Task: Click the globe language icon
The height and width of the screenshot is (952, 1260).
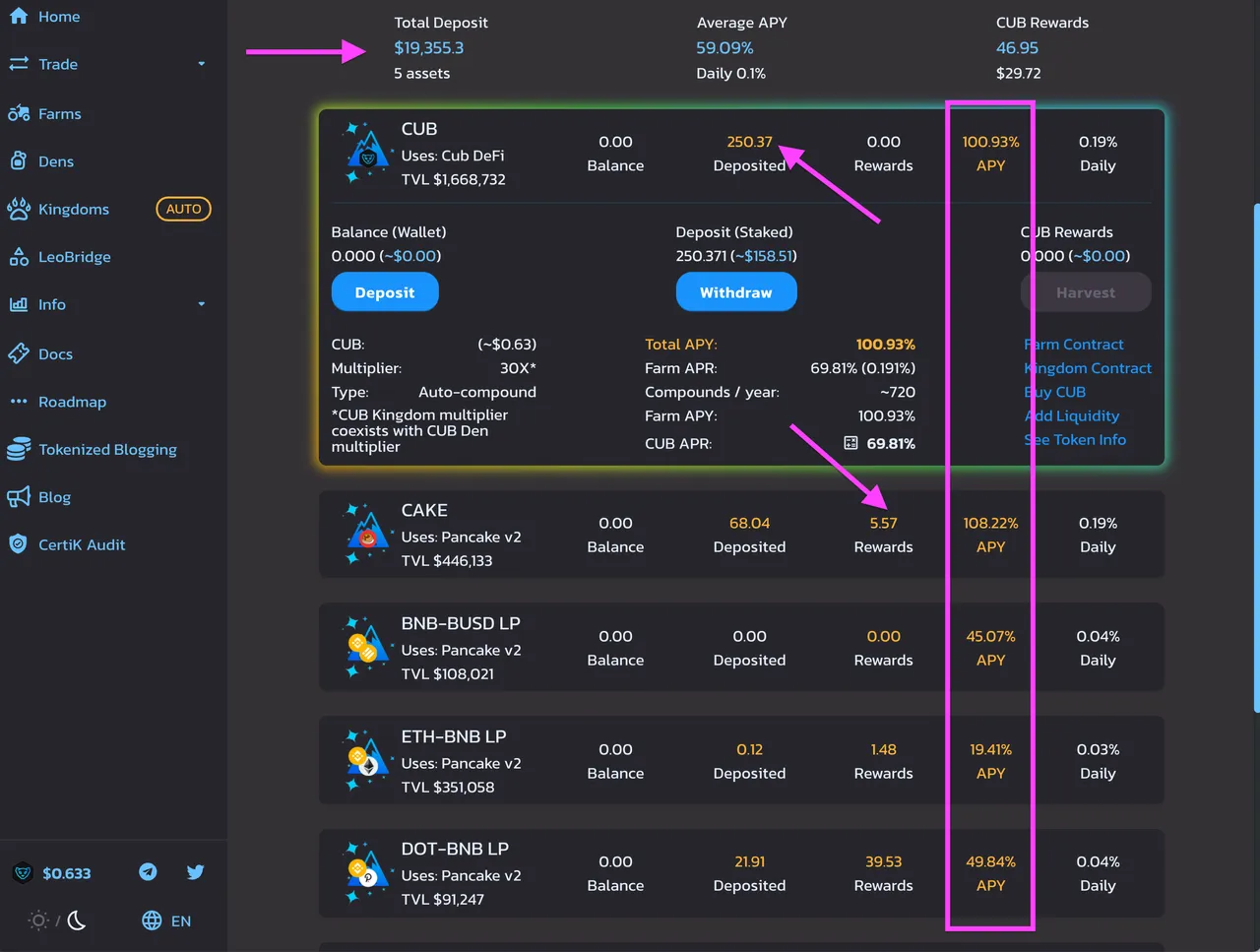Action: pos(152,920)
